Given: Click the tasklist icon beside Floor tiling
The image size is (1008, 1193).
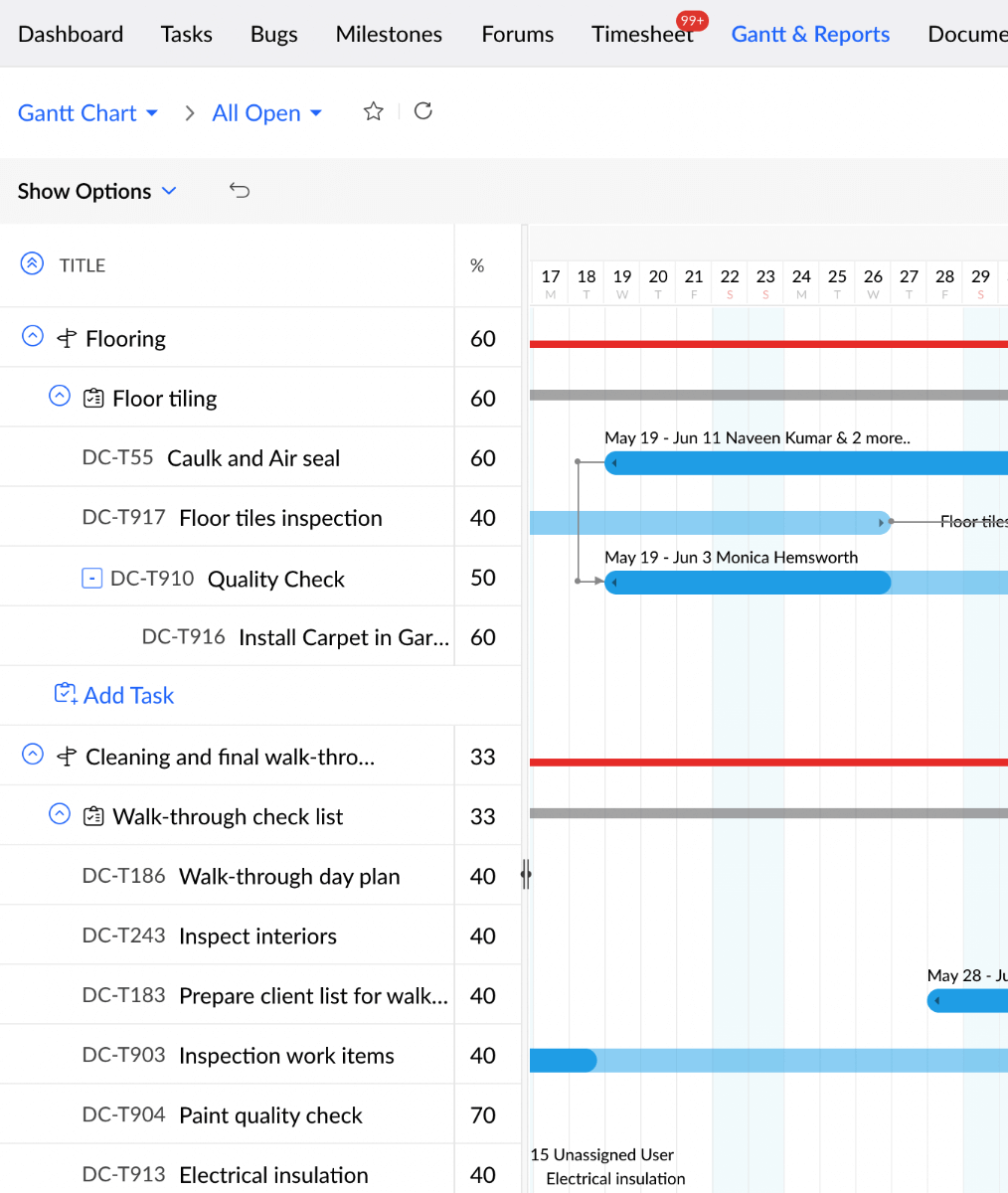Looking at the screenshot, I should tap(93, 397).
